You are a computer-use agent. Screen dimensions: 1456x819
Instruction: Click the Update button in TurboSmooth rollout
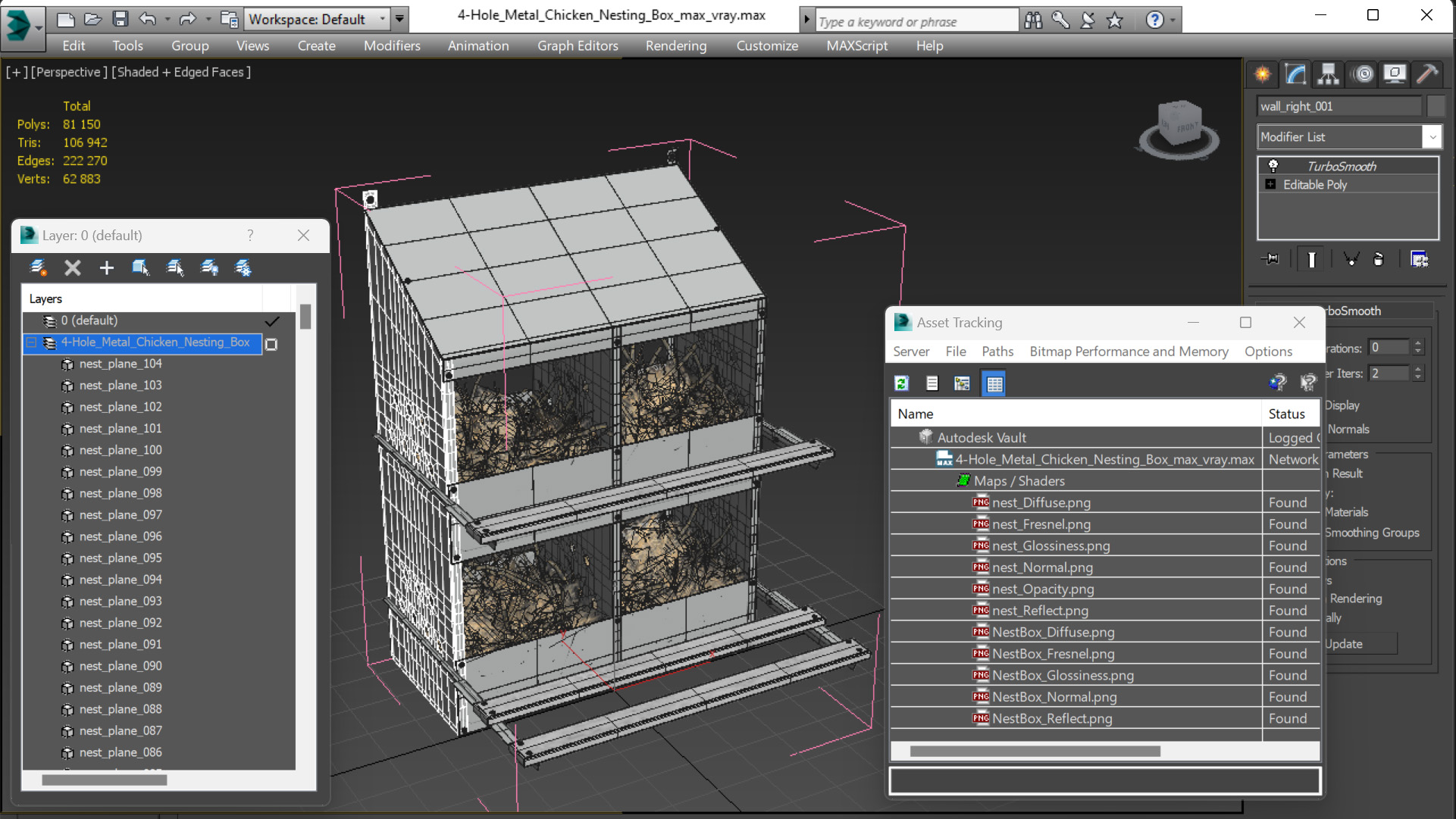(x=1360, y=644)
